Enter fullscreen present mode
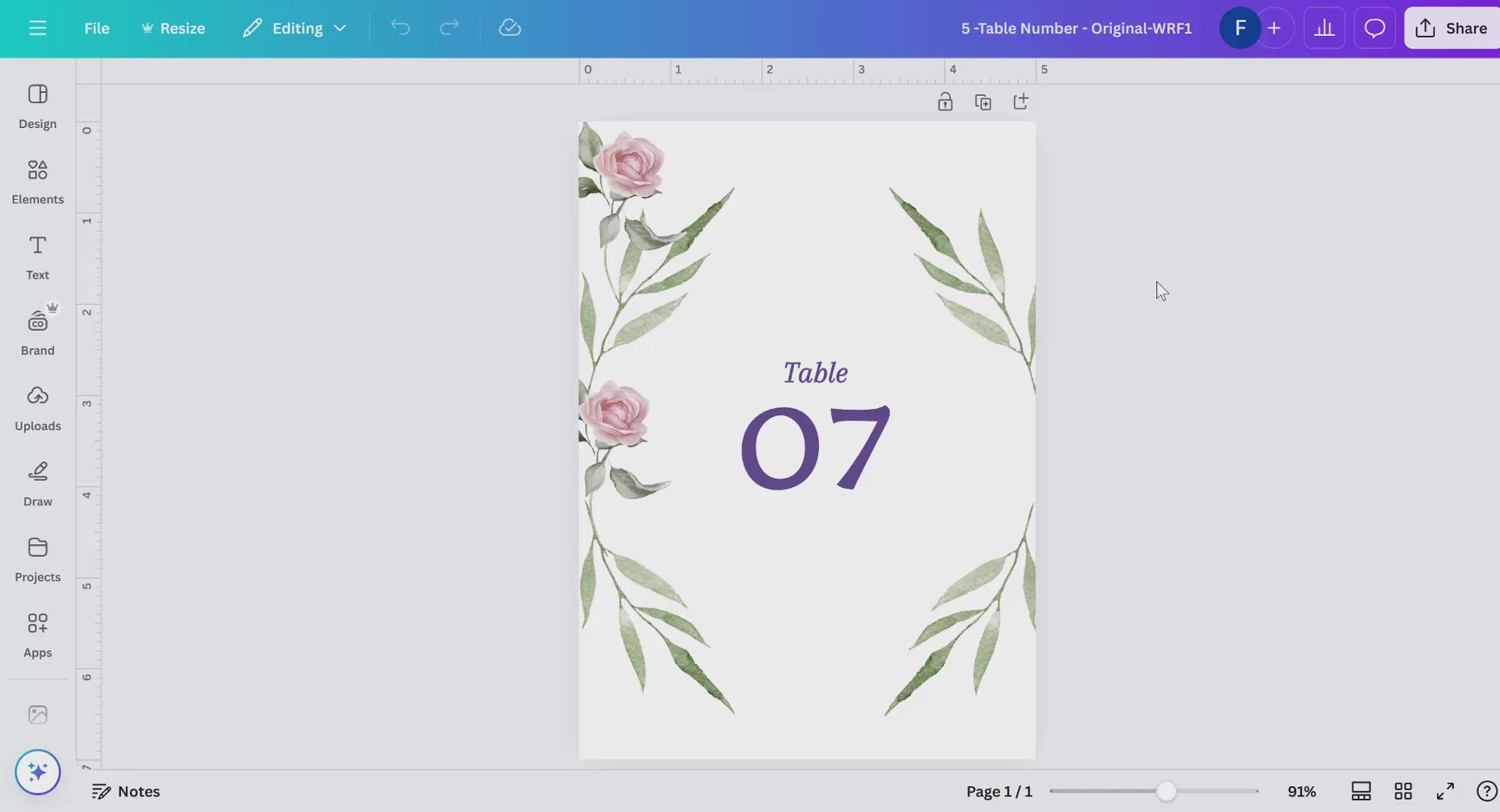 click(x=1445, y=791)
